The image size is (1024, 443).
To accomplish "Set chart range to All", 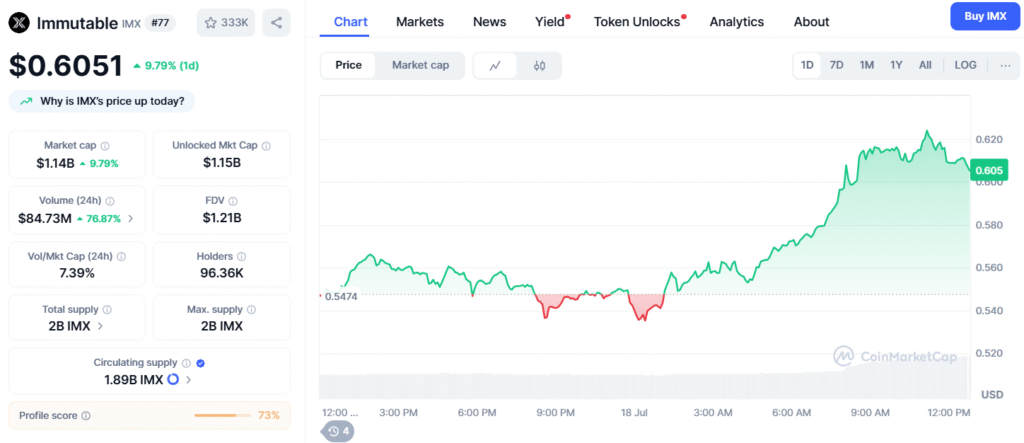I will tap(925, 65).
